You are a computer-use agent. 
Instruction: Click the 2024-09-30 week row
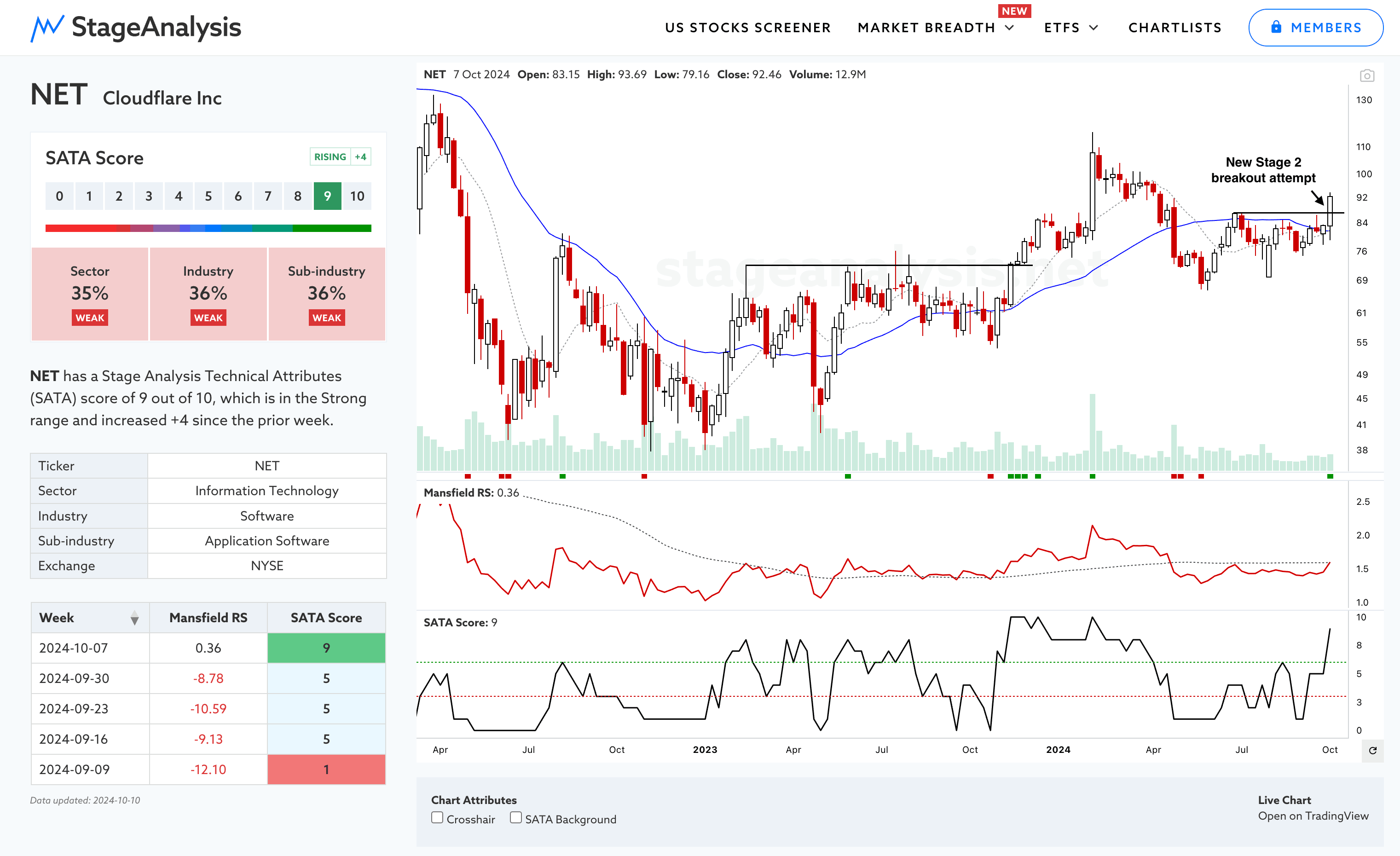point(208,678)
